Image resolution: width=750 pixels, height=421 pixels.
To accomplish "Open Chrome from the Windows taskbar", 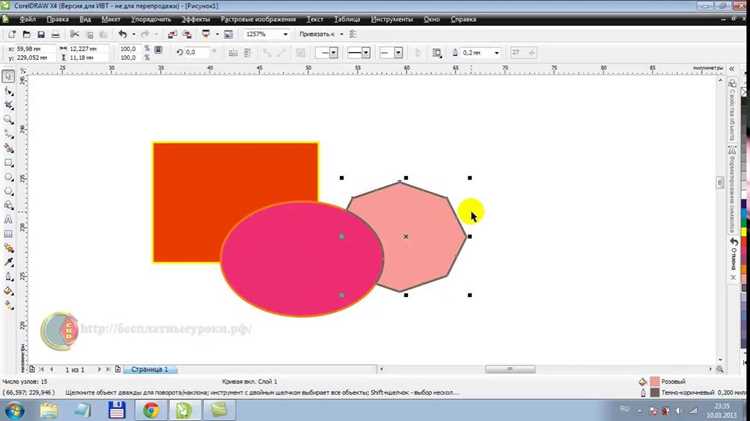I will tap(151, 410).
